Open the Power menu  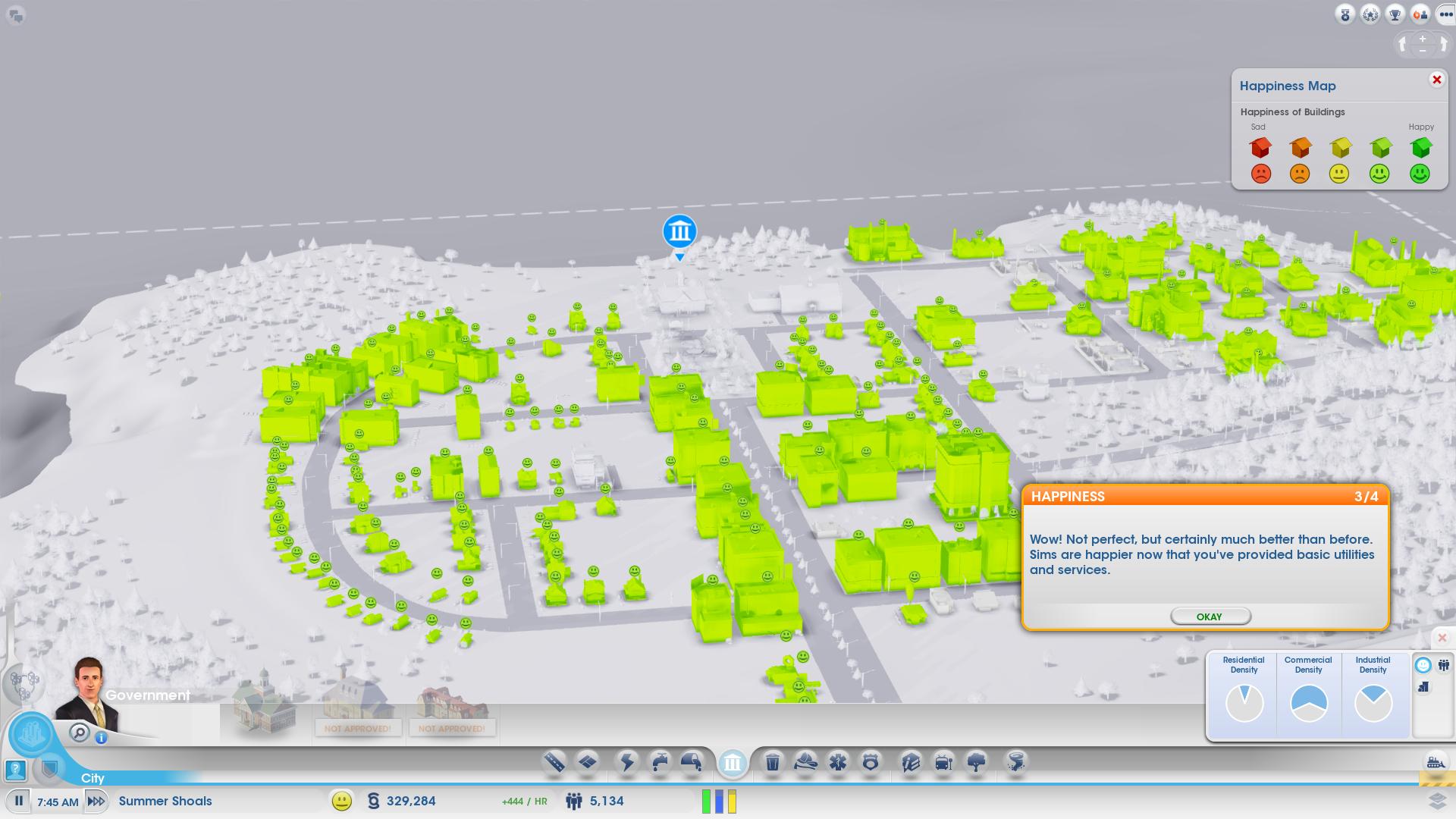627,761
